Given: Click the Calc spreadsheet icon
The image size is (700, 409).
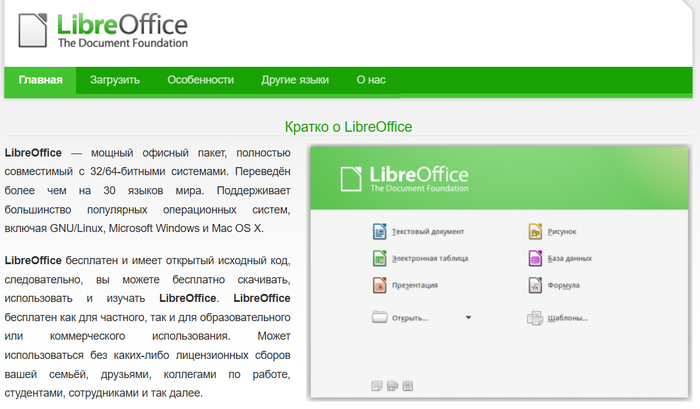Looking at the screenshot, I should tap(379, 258).
